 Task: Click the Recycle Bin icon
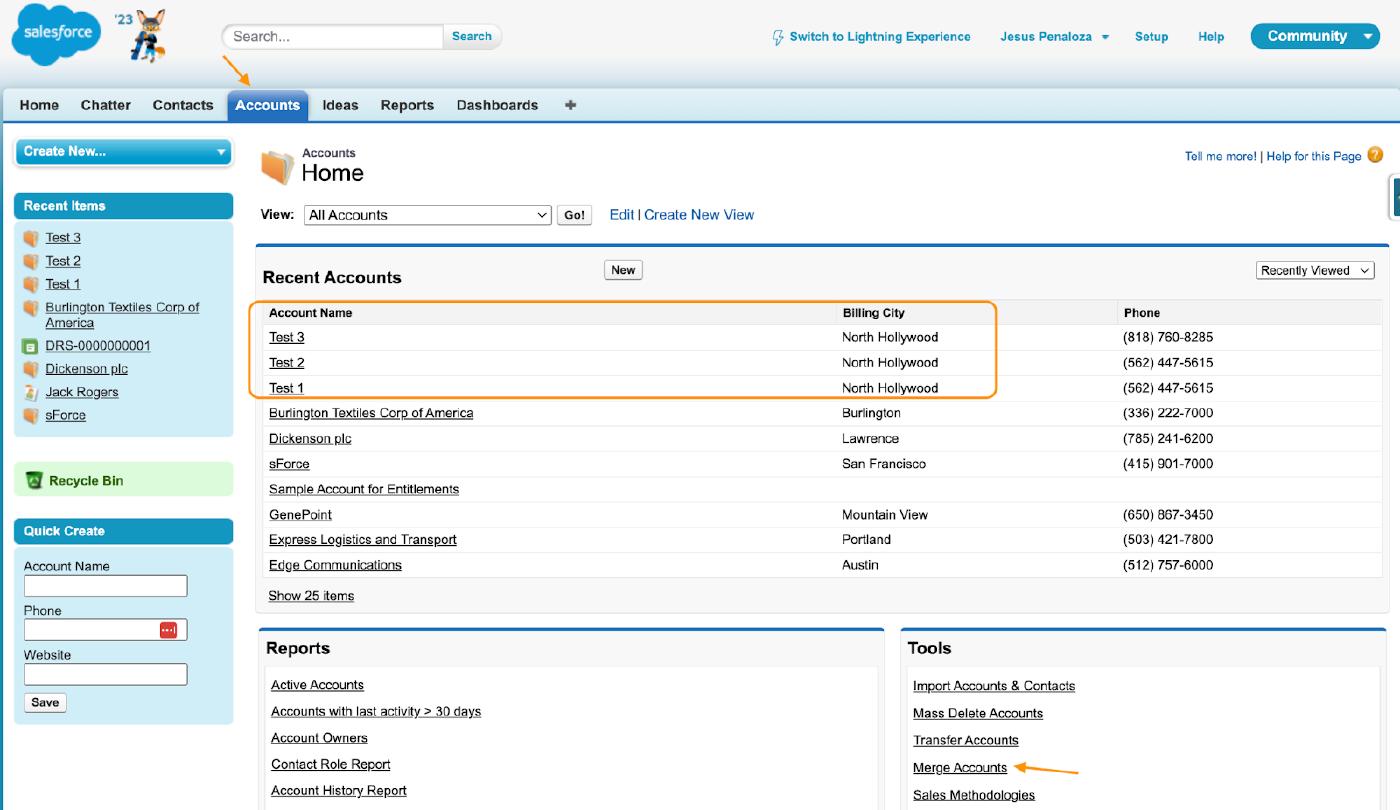(34, 481)
